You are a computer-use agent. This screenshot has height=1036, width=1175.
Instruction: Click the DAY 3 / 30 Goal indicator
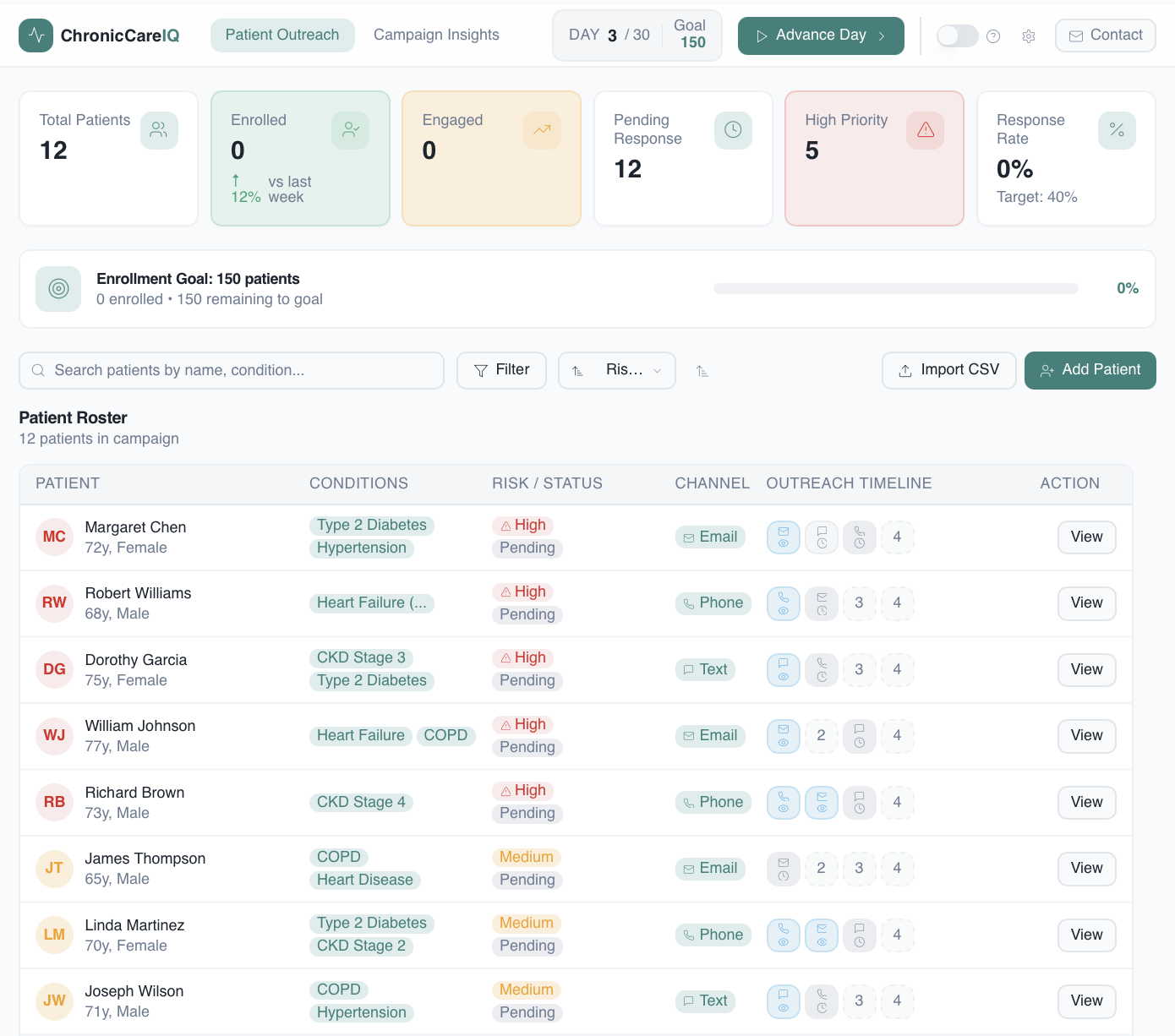pyautogui.click(x=637, y=35)
